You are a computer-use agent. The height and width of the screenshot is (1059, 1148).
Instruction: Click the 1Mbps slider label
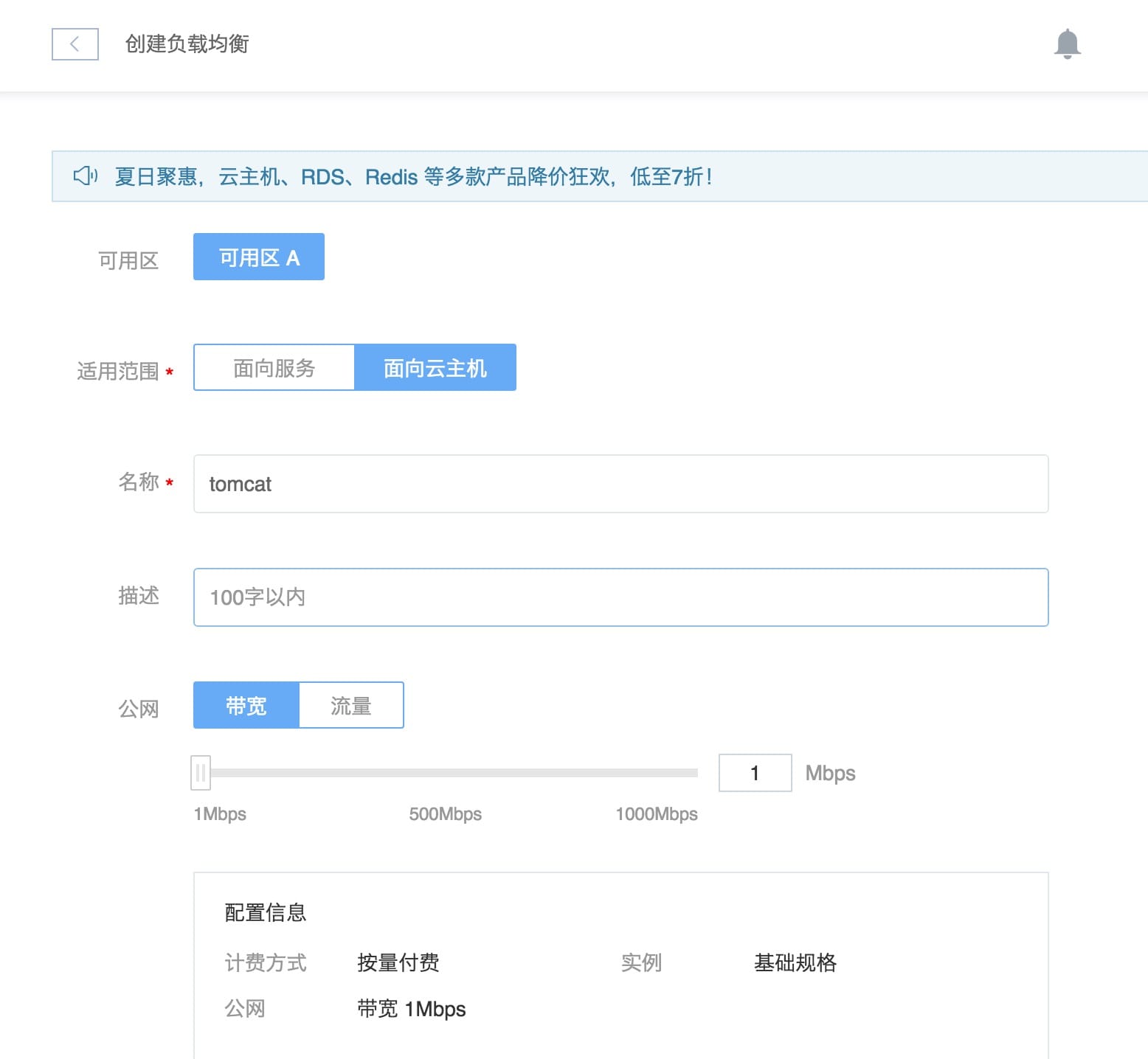(220, 814)
